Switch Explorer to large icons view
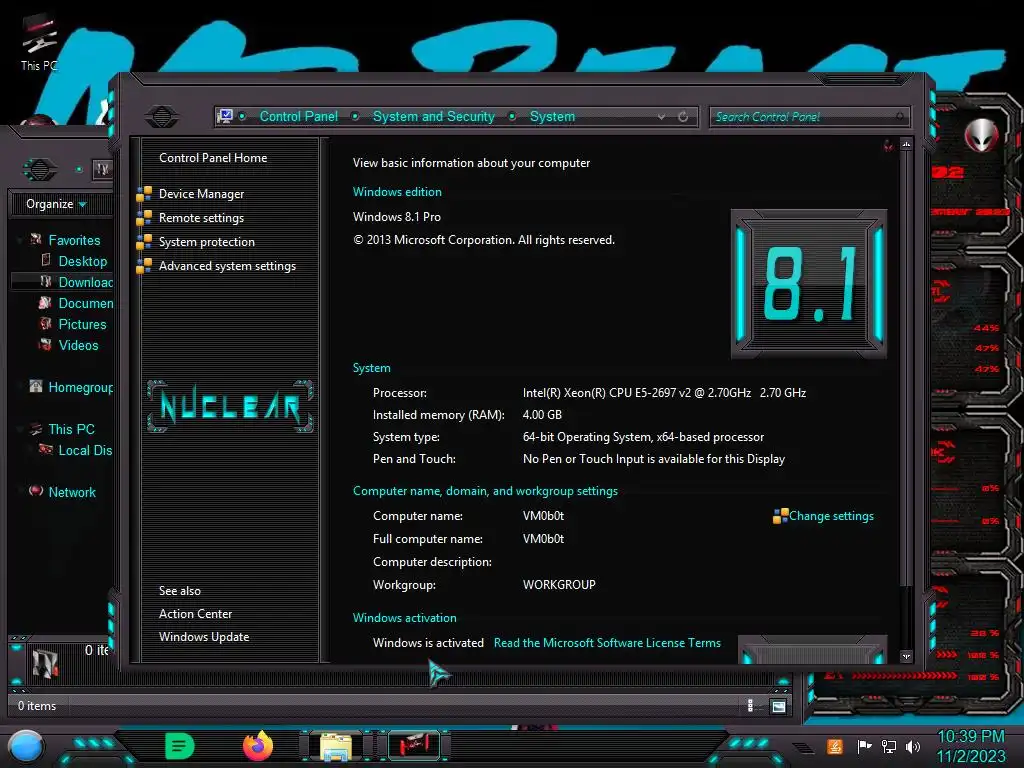The height and width of the screenshot is (768, 1024). point(778,706)
